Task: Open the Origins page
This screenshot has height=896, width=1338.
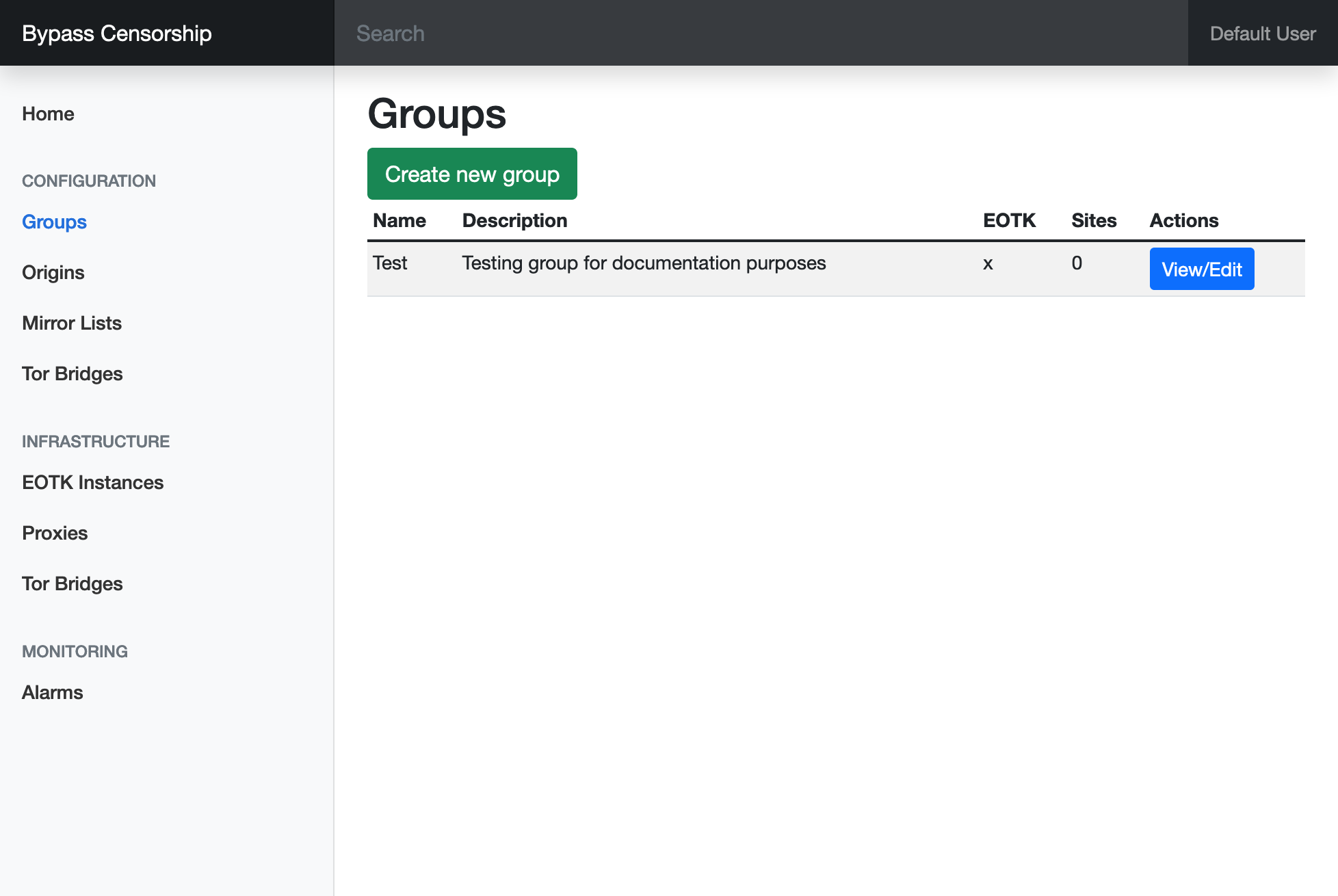Action: coord(53,272)
